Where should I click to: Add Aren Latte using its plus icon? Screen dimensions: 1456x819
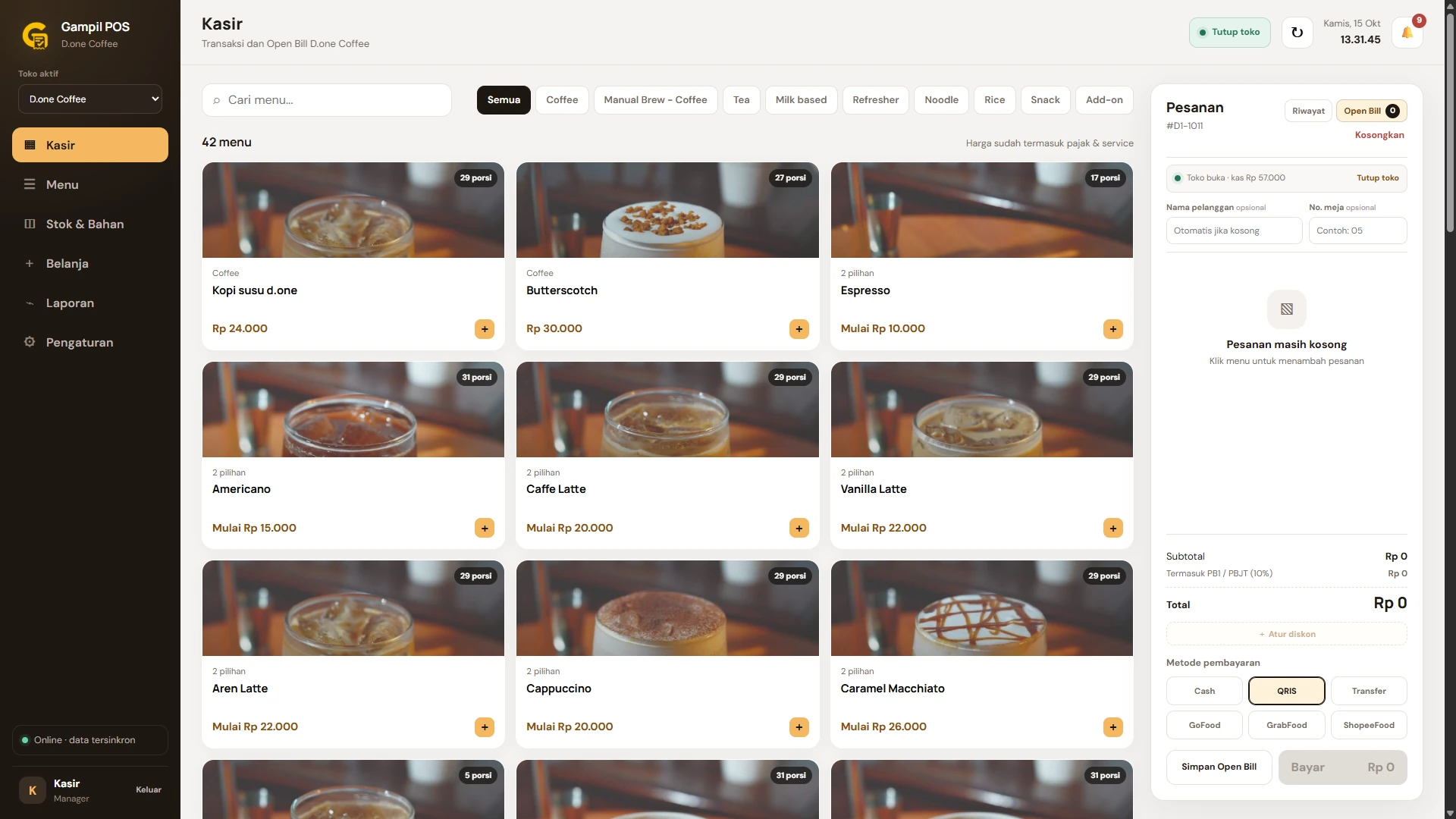485,727
